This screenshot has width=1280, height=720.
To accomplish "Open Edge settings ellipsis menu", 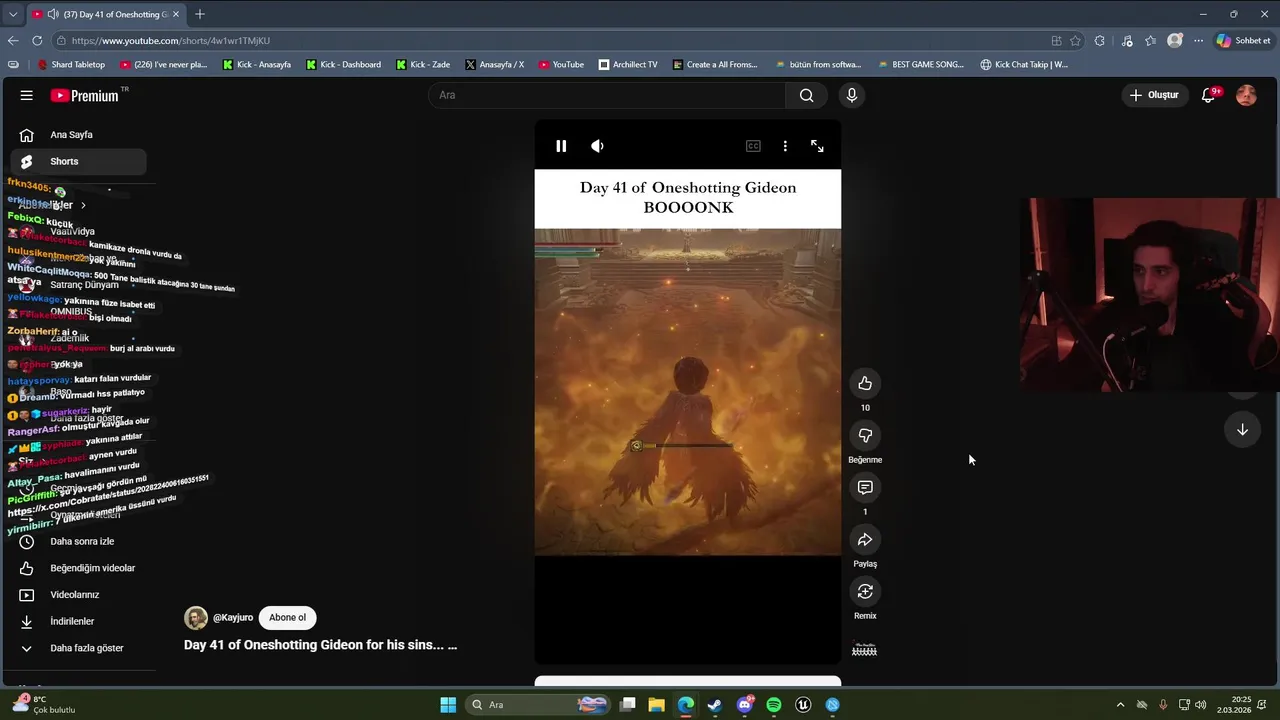I will pyautogui.click(x=1199, y=41).
